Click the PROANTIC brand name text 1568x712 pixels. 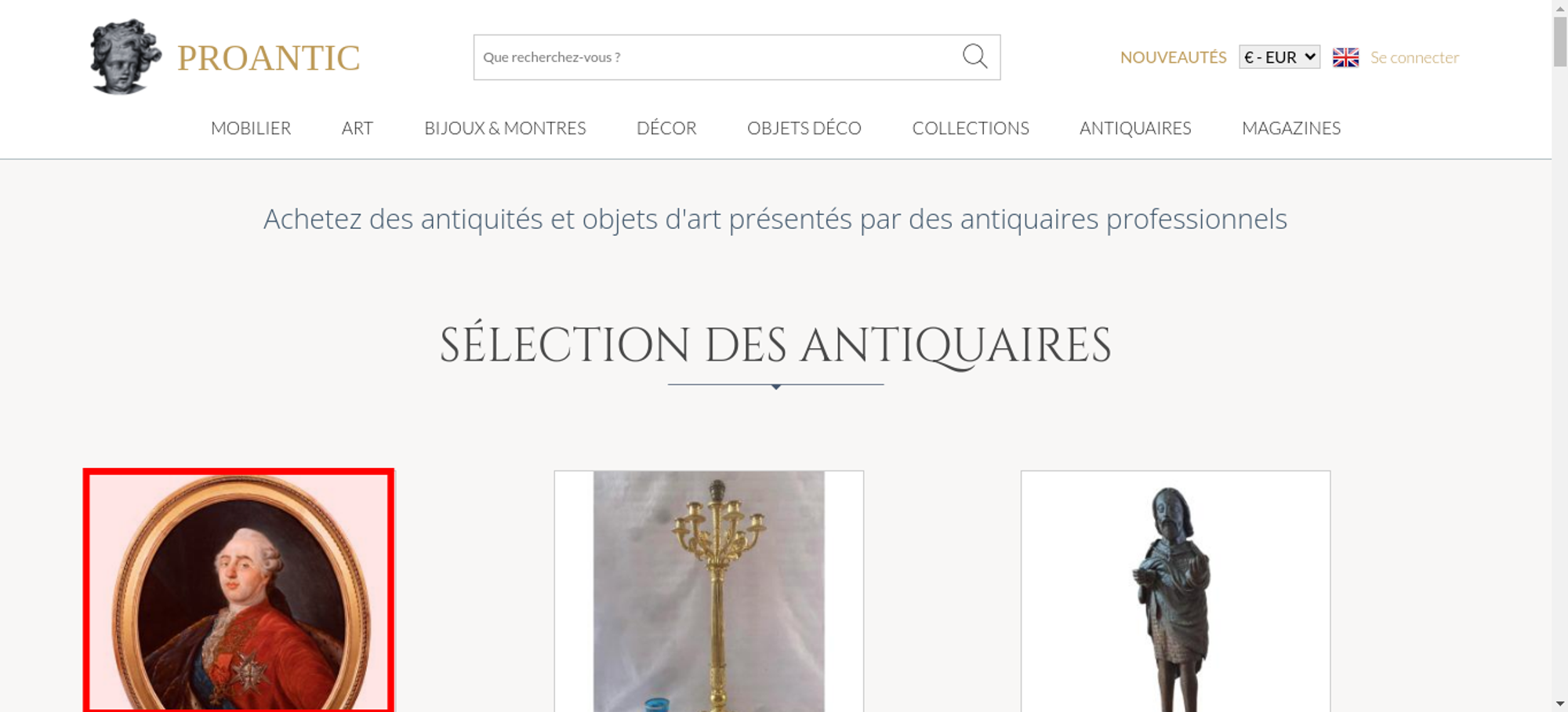[268, 58]
